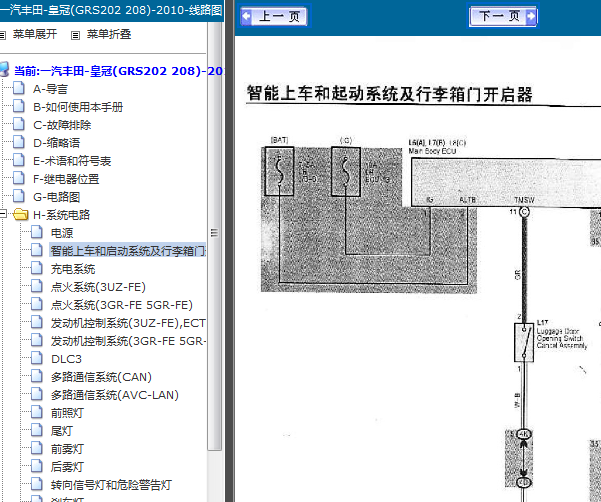Select the root node 当前:一汽丰田-皇冠
This screenshot has width=601, height=502.
[x=118, y=71]
